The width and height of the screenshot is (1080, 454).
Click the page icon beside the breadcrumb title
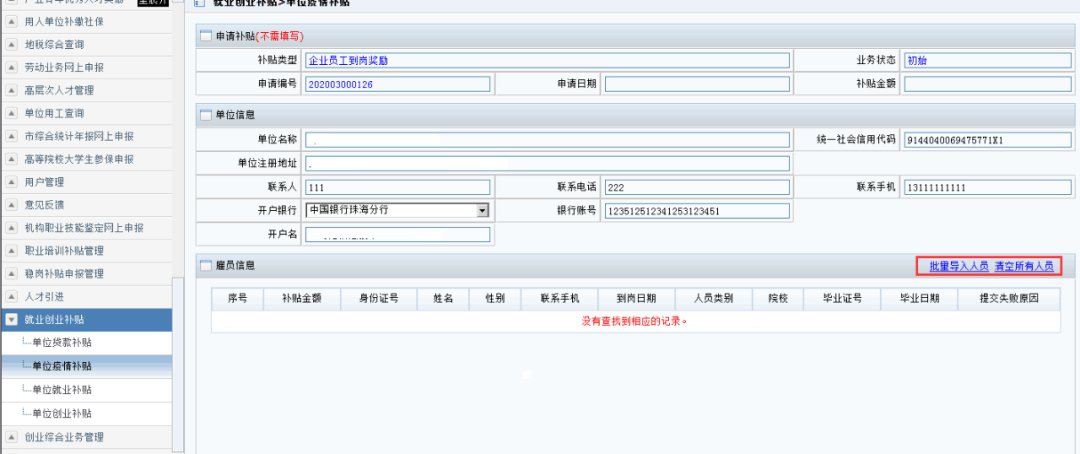pos(199,4)
